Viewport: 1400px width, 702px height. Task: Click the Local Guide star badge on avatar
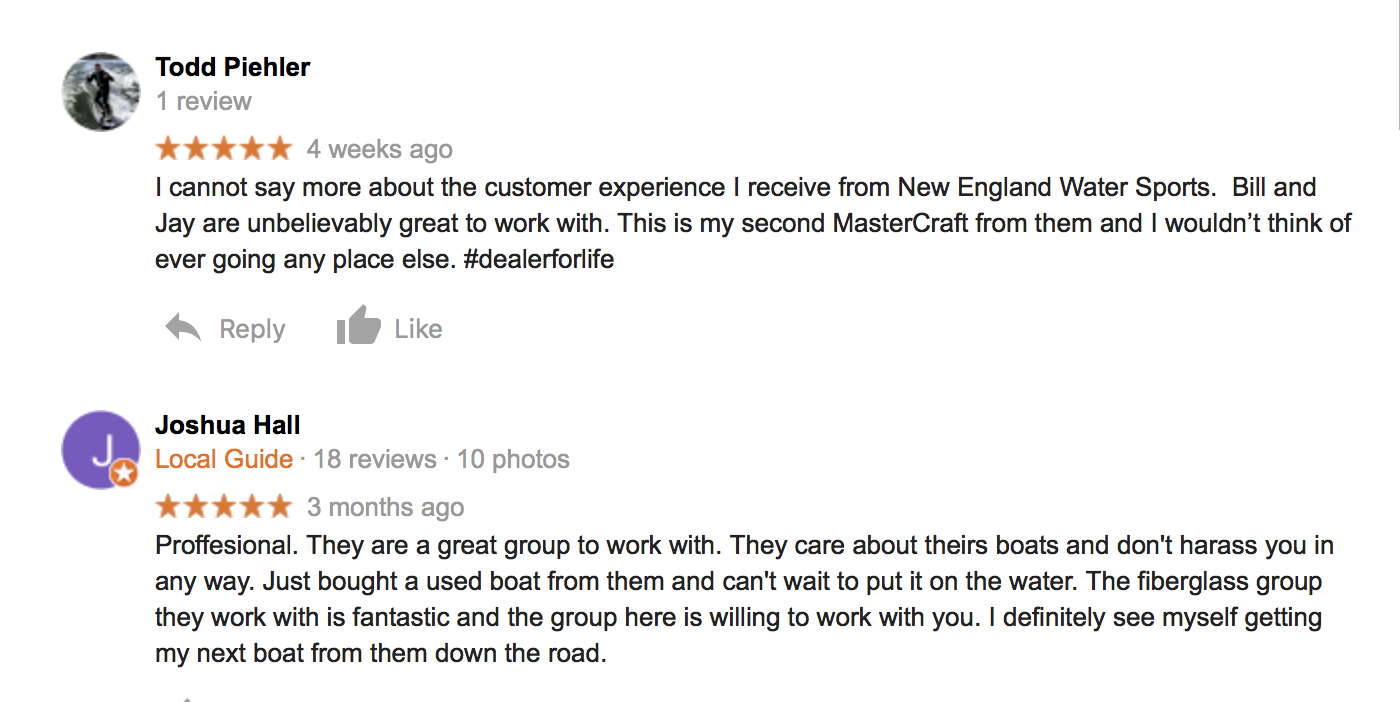(x=124, y=474)
